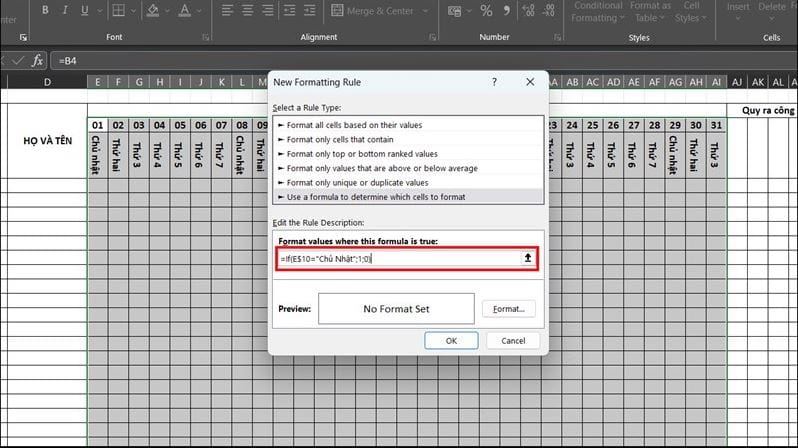Click the Comma Style icon

point(506,11)
